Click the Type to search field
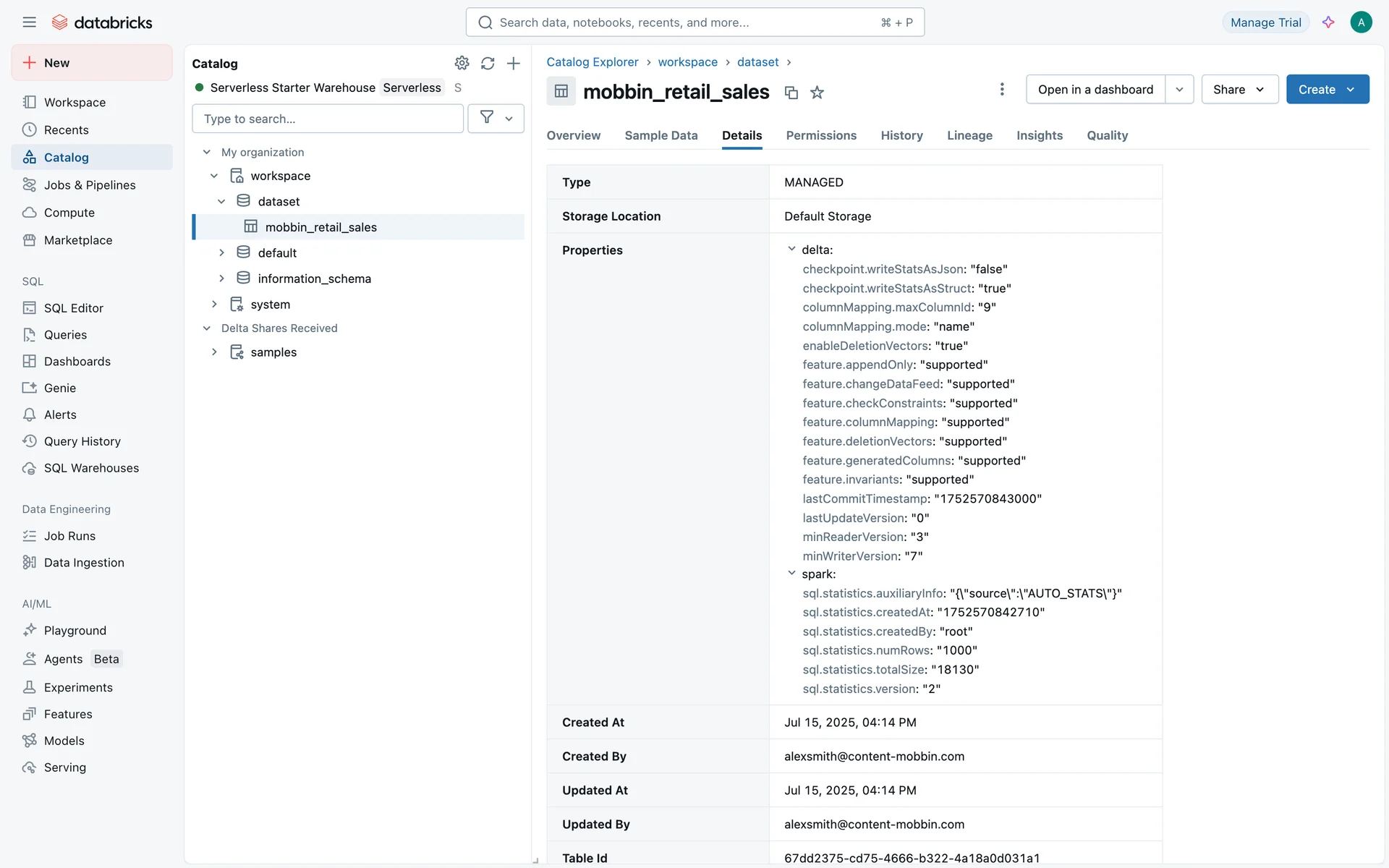The image size is (1389, 868). pyautogui.click(x=327, y=119)
